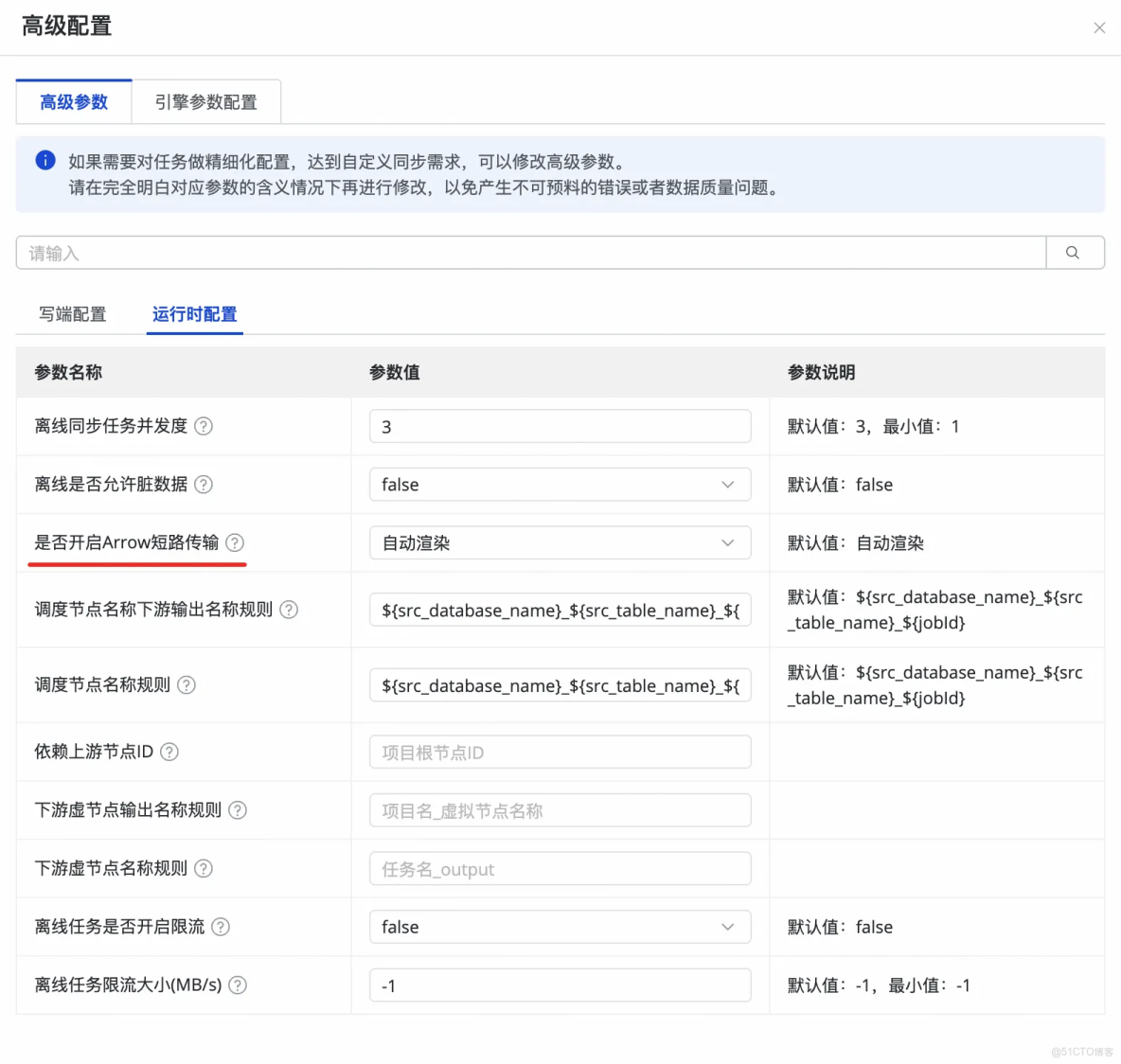This screenshot has height=1064, width=1121.
Task: Open help tooltip for 离线任务限流大小
Action: tap(237, 984)
